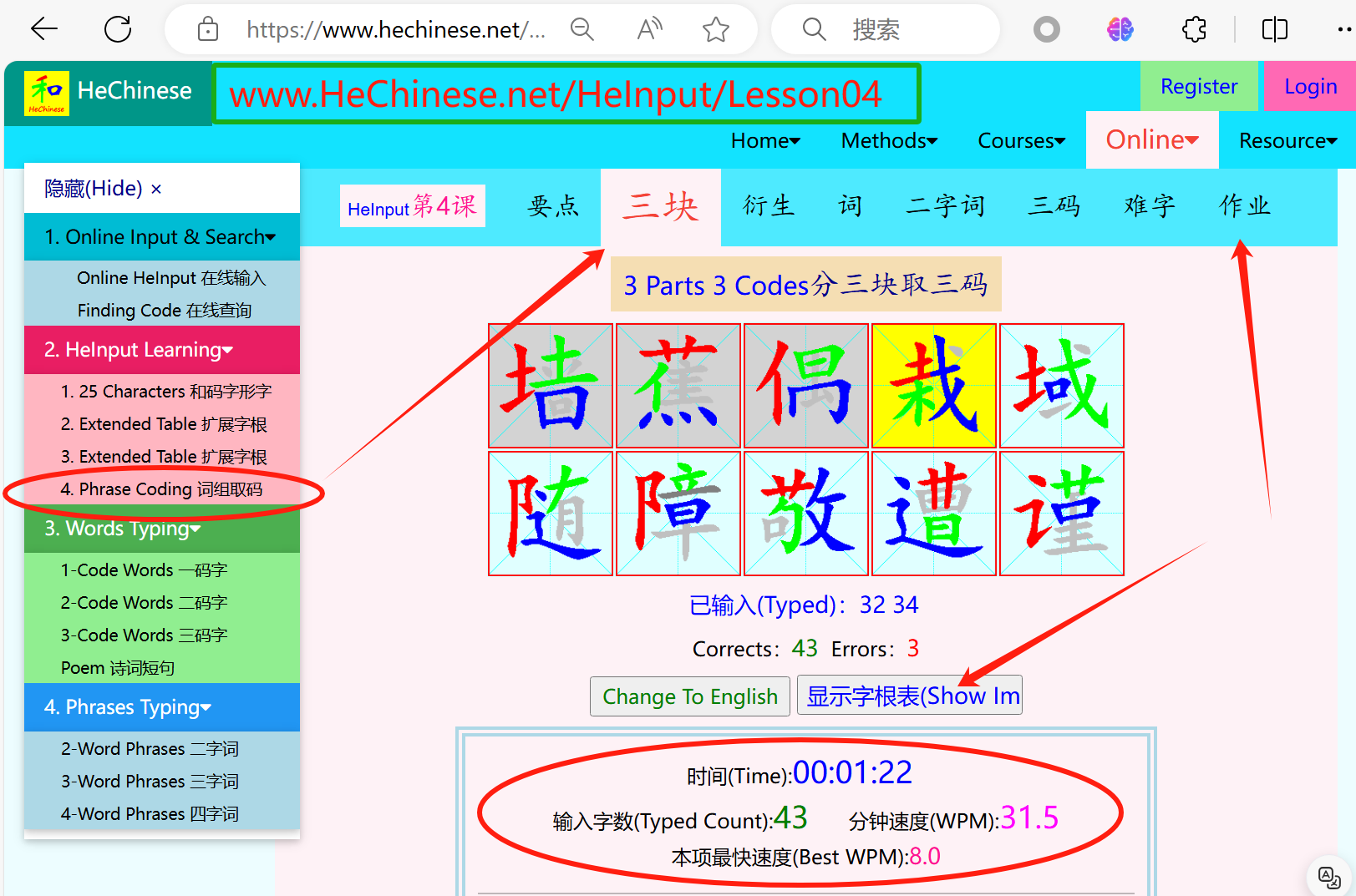Click the www.HeChinese.net/HeInput/Lesson04 banner
Screen dimensions: 1356x896
point(566,94)
